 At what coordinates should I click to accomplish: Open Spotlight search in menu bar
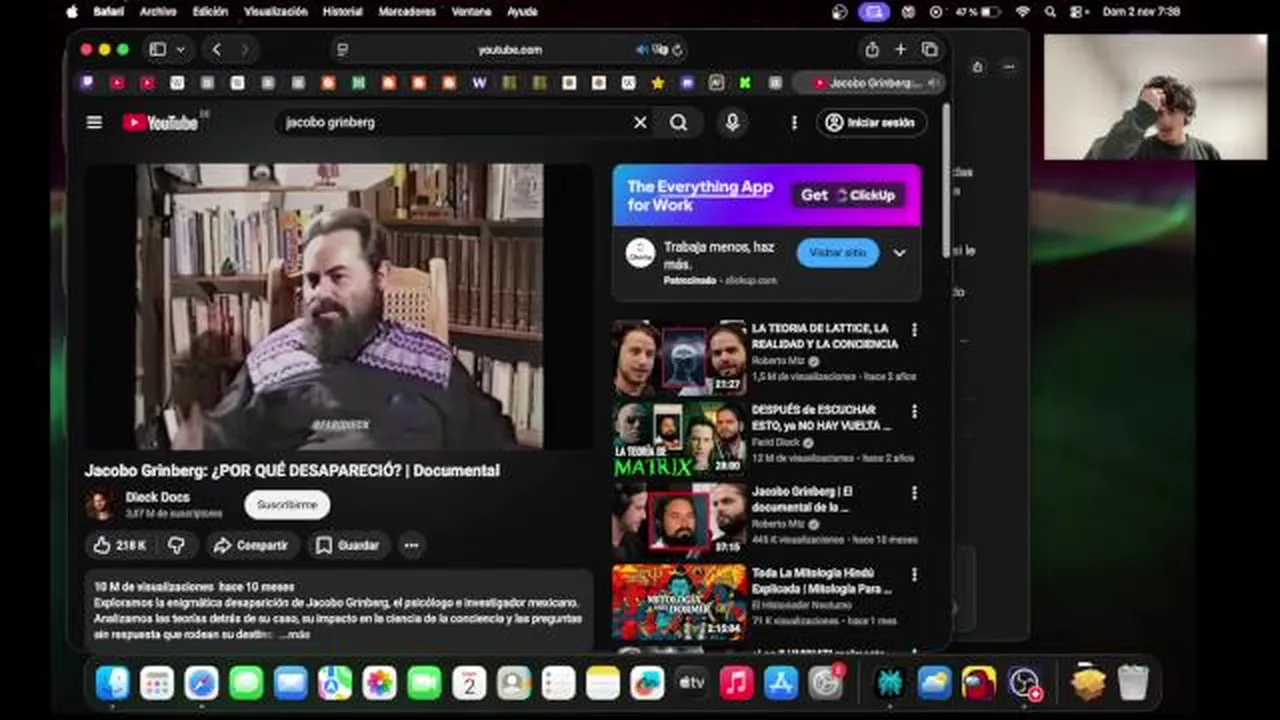1050,12
